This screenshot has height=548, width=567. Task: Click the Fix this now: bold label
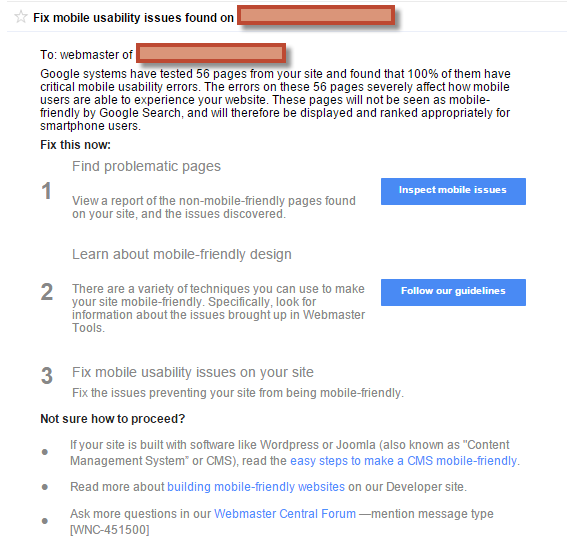click(x=75, y=145)
